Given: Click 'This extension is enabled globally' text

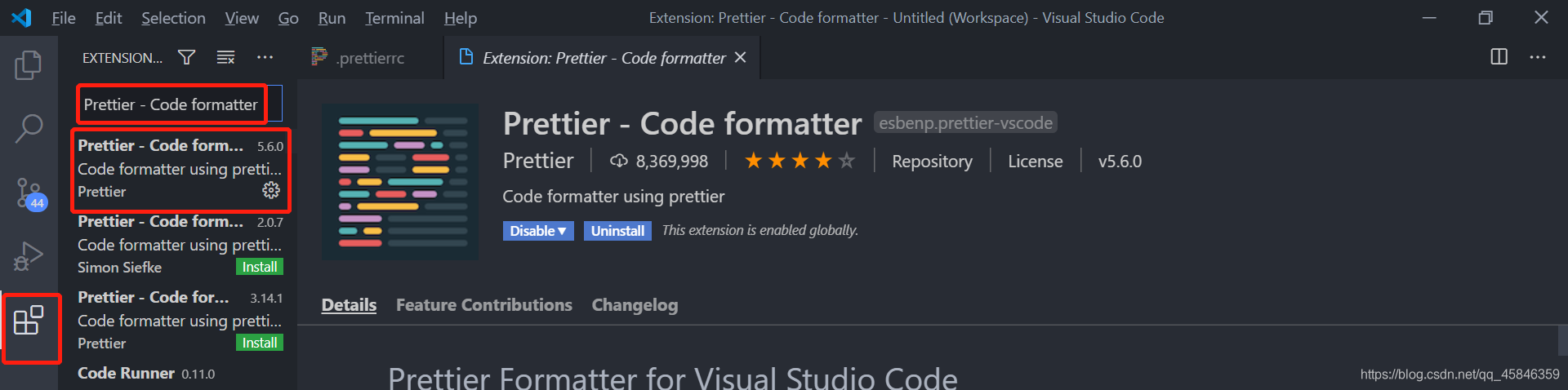Looking at the screenshot, I should tap(760, 231).
